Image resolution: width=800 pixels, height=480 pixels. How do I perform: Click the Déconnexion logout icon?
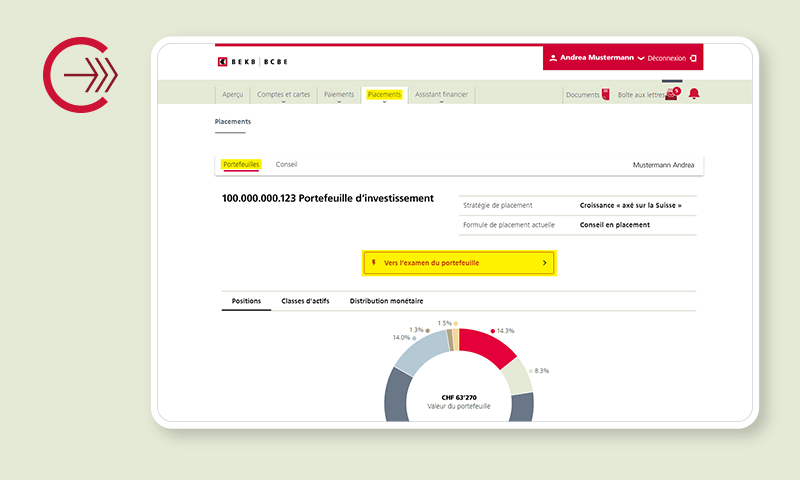[x=693, y=59]
